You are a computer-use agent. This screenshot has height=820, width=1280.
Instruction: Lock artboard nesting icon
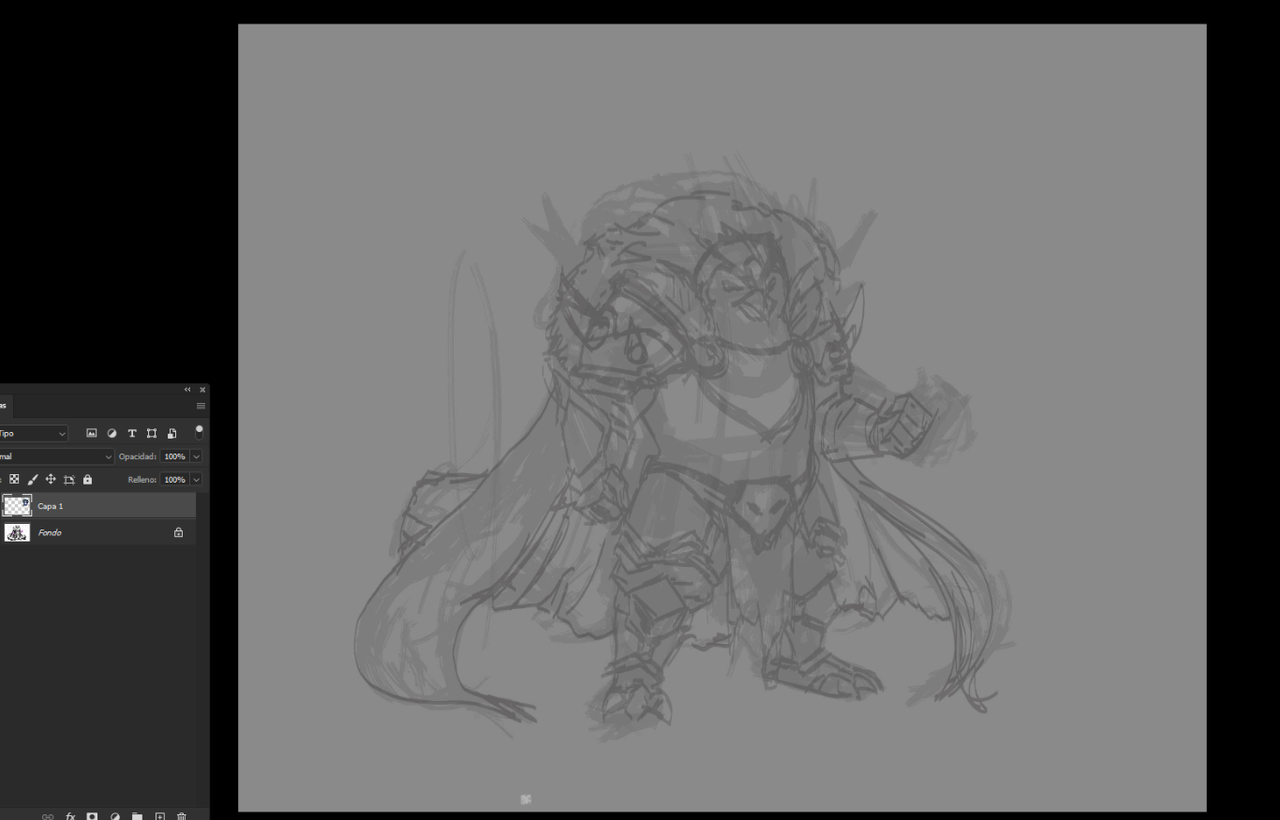[69, 479]
